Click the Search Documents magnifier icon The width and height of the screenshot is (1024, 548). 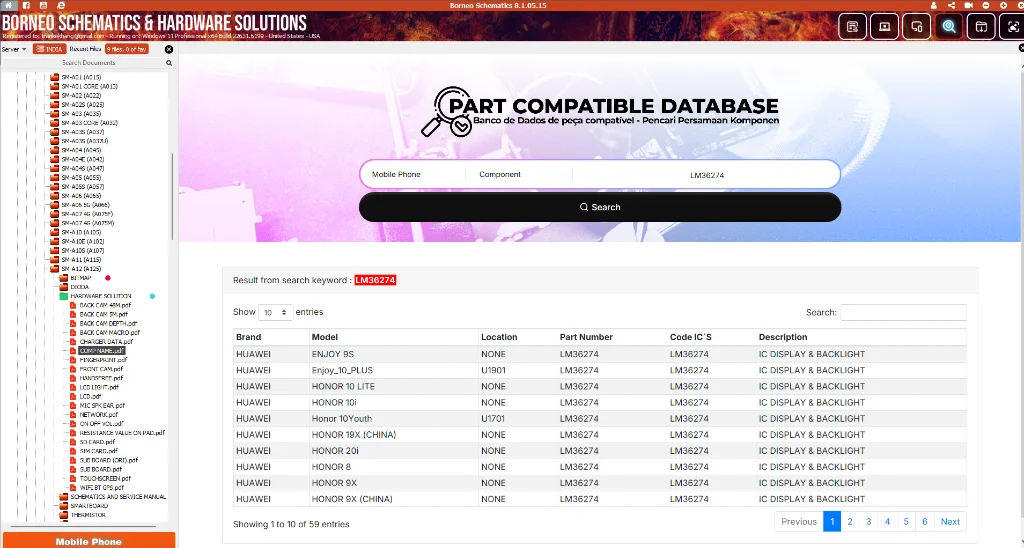tap(168, 63)
